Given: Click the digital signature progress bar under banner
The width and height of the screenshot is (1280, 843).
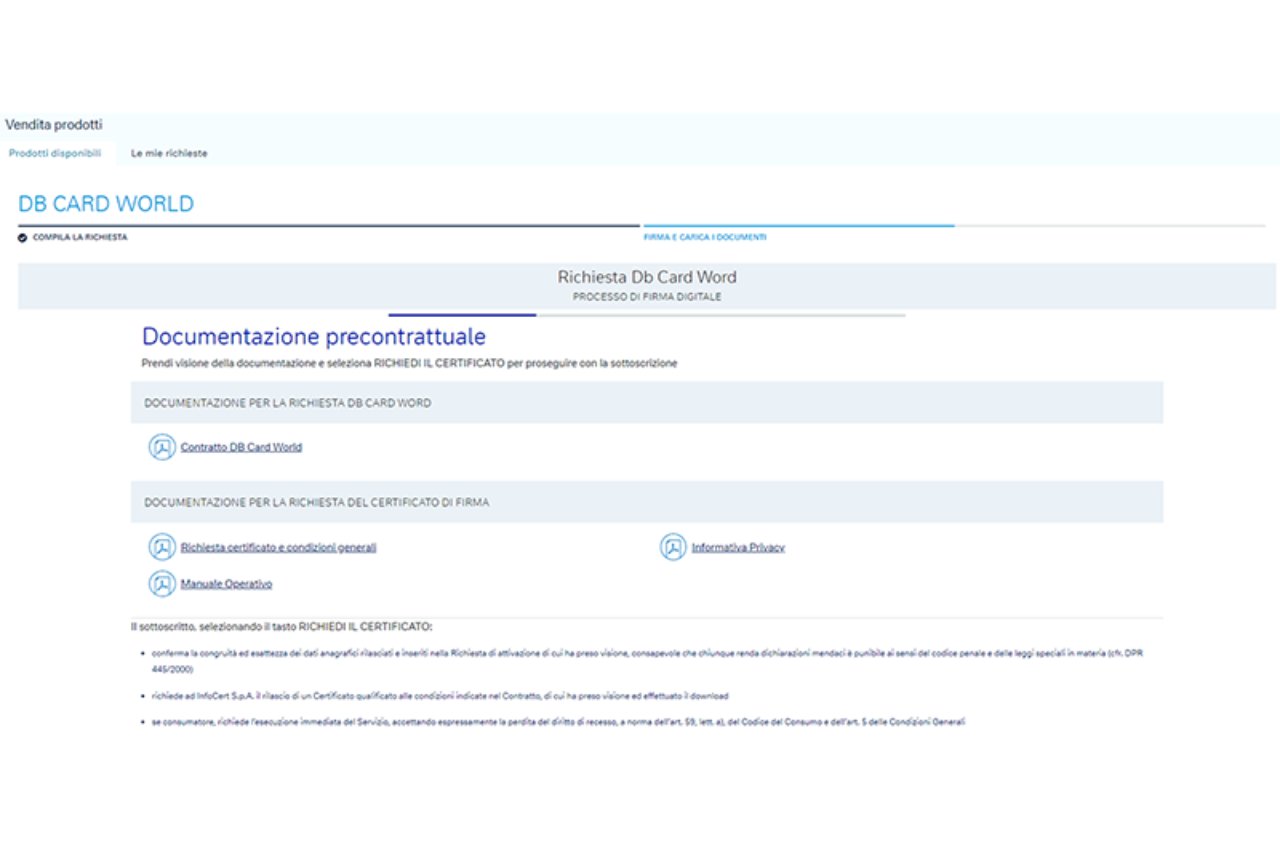Looking at the screenshot, I should coord(646,315).
